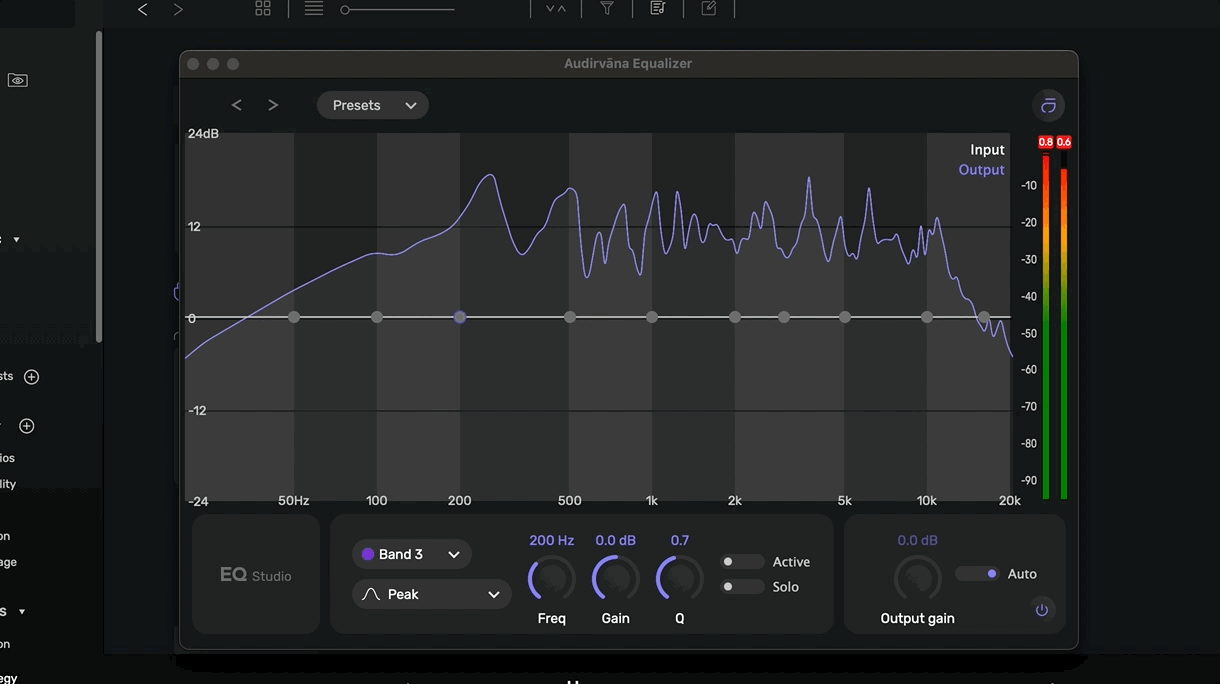Navigate forward in the main Audirvana window
Image resolution: width=1220 pixels, height=684 pixels.
[x=178, y=9]
